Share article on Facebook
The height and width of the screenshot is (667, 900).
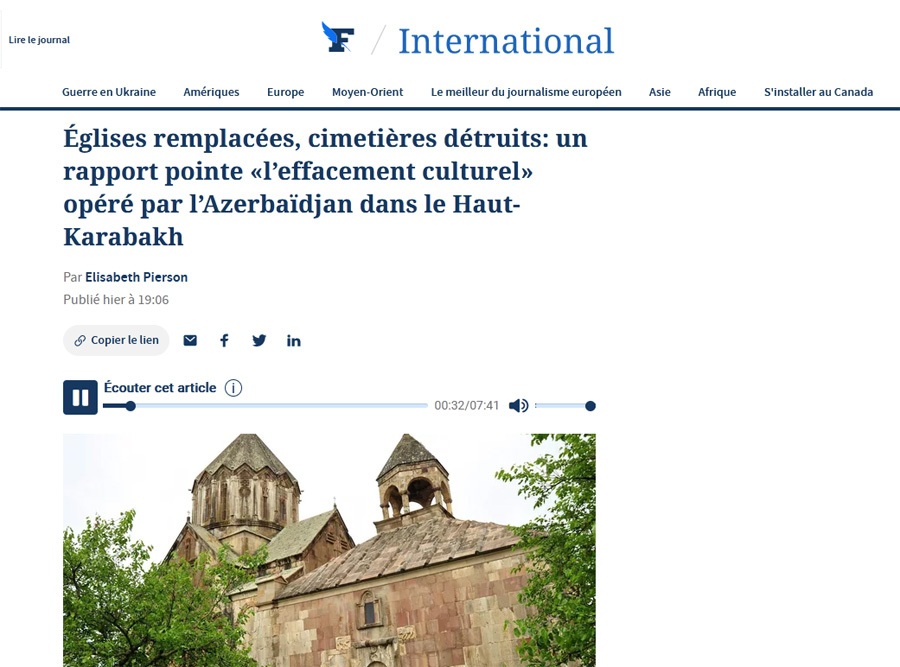click(x=224, y=340)
